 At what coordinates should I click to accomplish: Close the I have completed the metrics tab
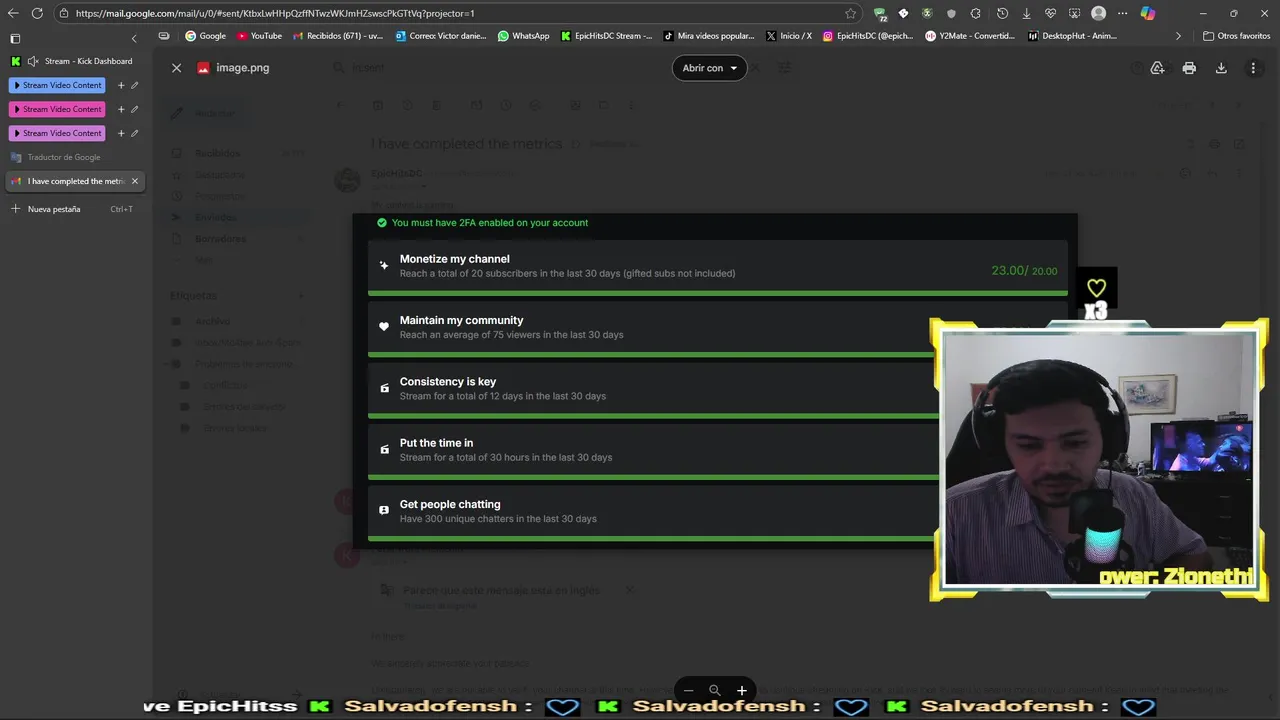click(x=135, y=181)
